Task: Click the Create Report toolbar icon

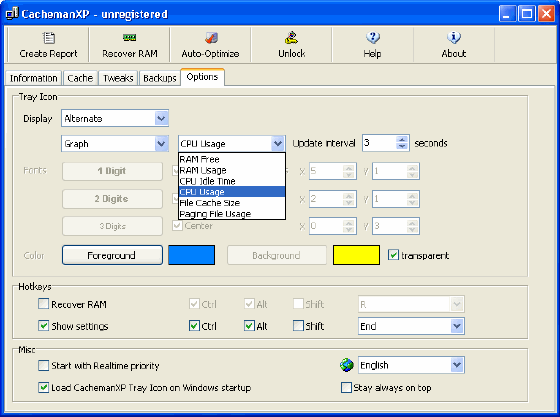Action: 48,37
